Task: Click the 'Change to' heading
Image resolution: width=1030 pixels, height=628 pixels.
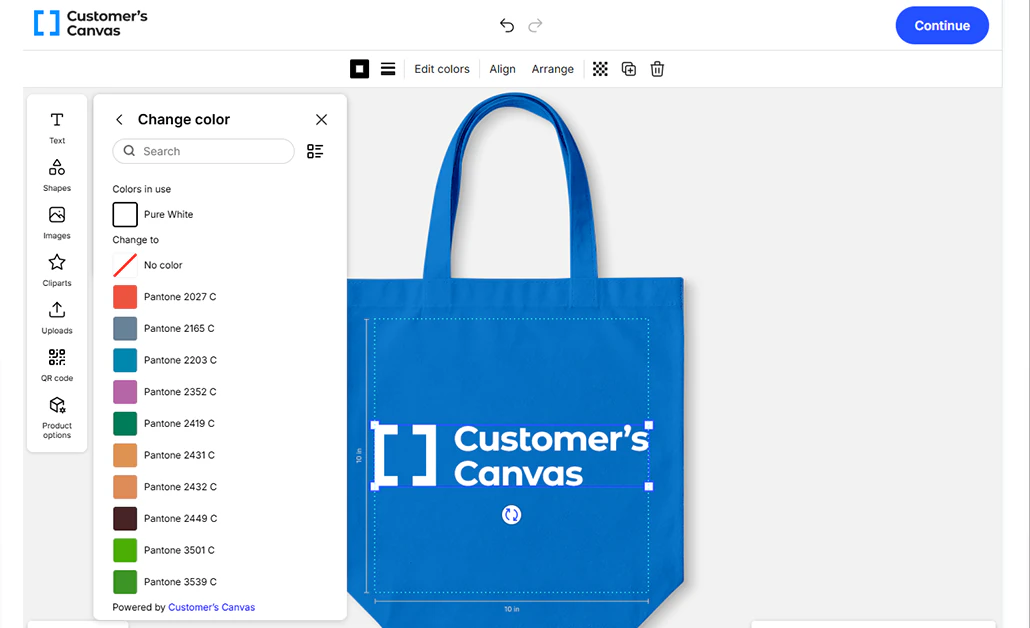Action: (135, 240)
